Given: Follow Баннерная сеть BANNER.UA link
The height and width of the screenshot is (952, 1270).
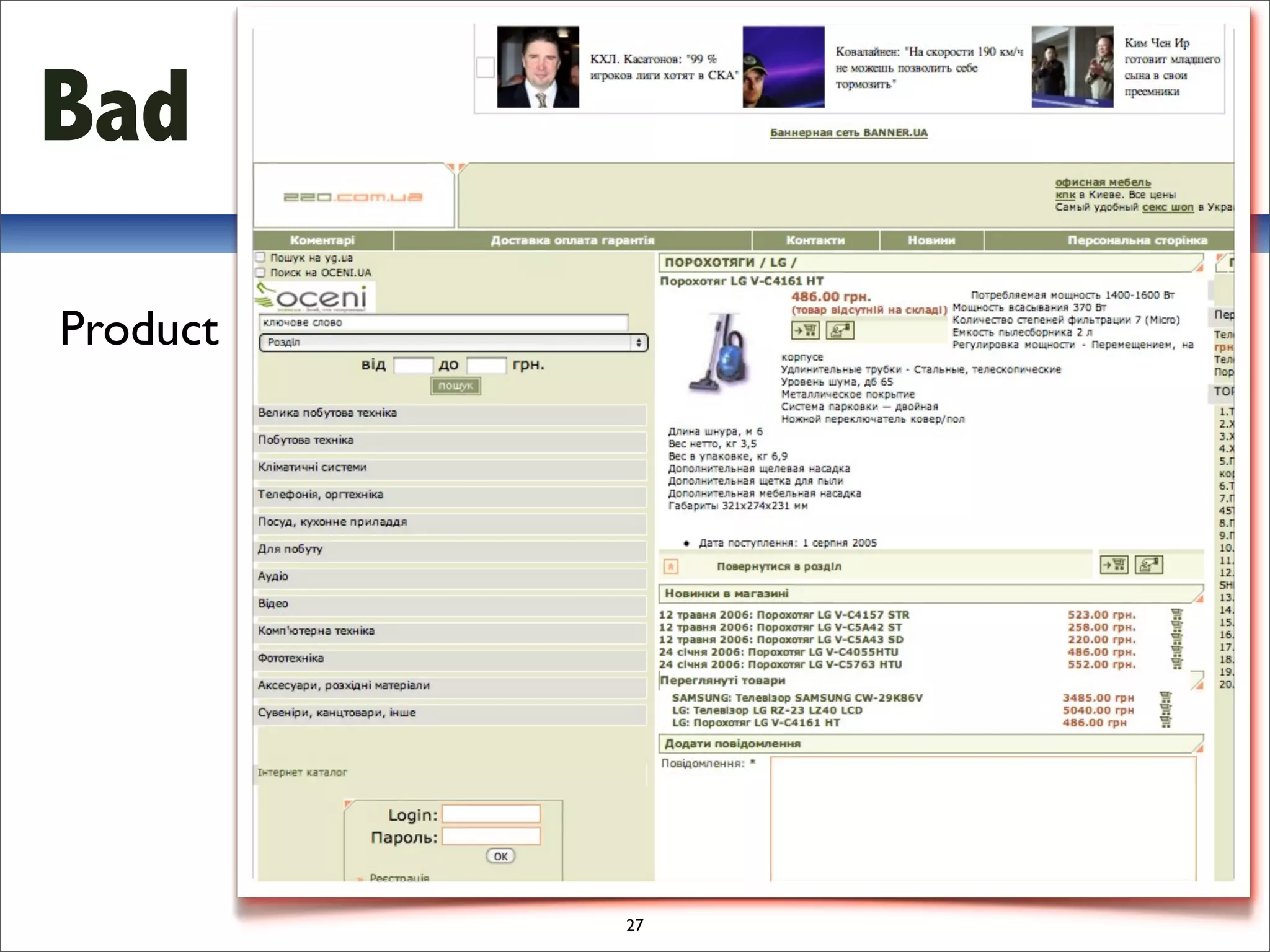Looking at the screenshot, I should tap(848, 133).
